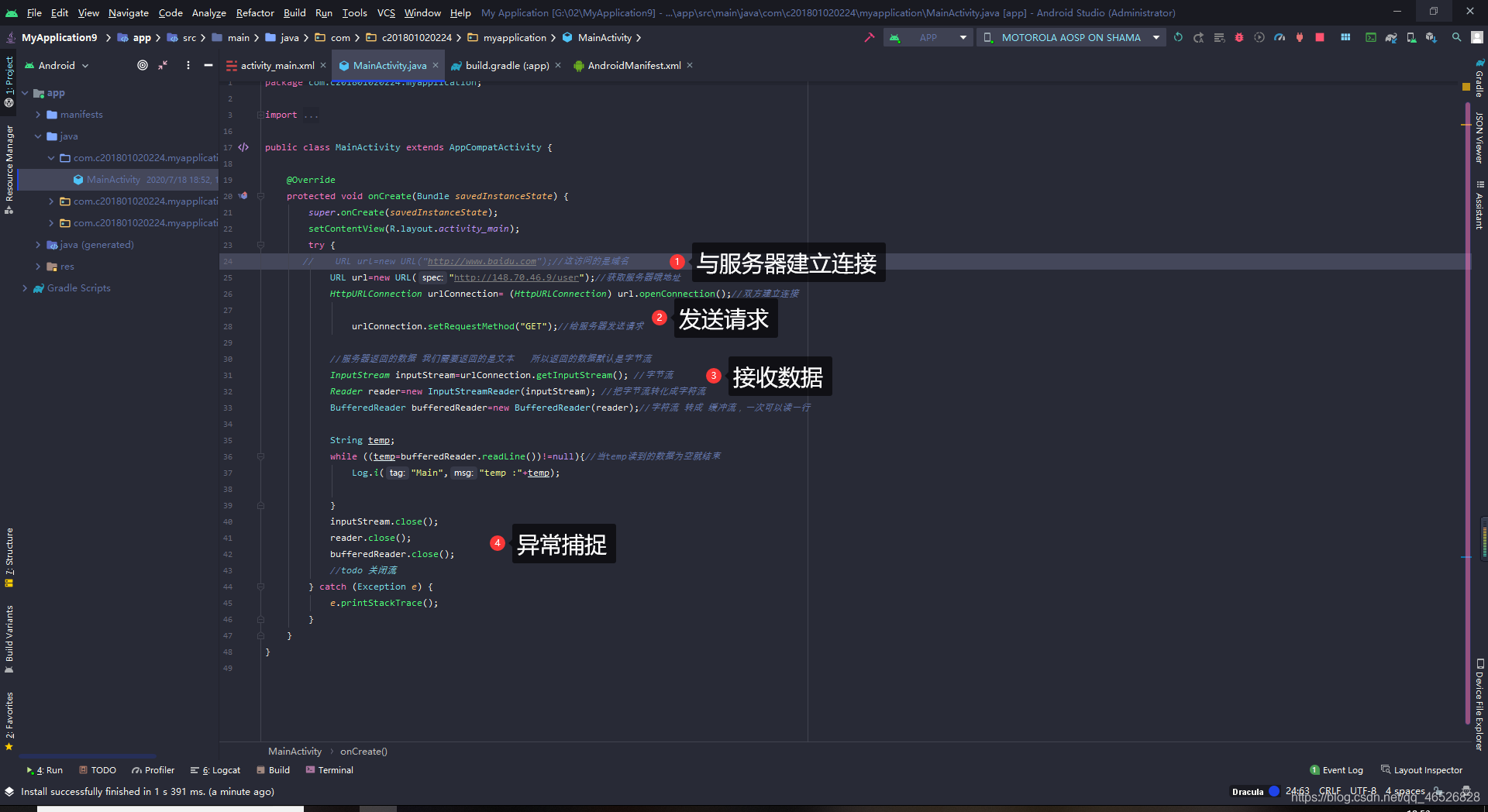Toggle the Project tool window
This screenshot has width=1488, height=812.
pyautogui.click(x=9, y=81)
